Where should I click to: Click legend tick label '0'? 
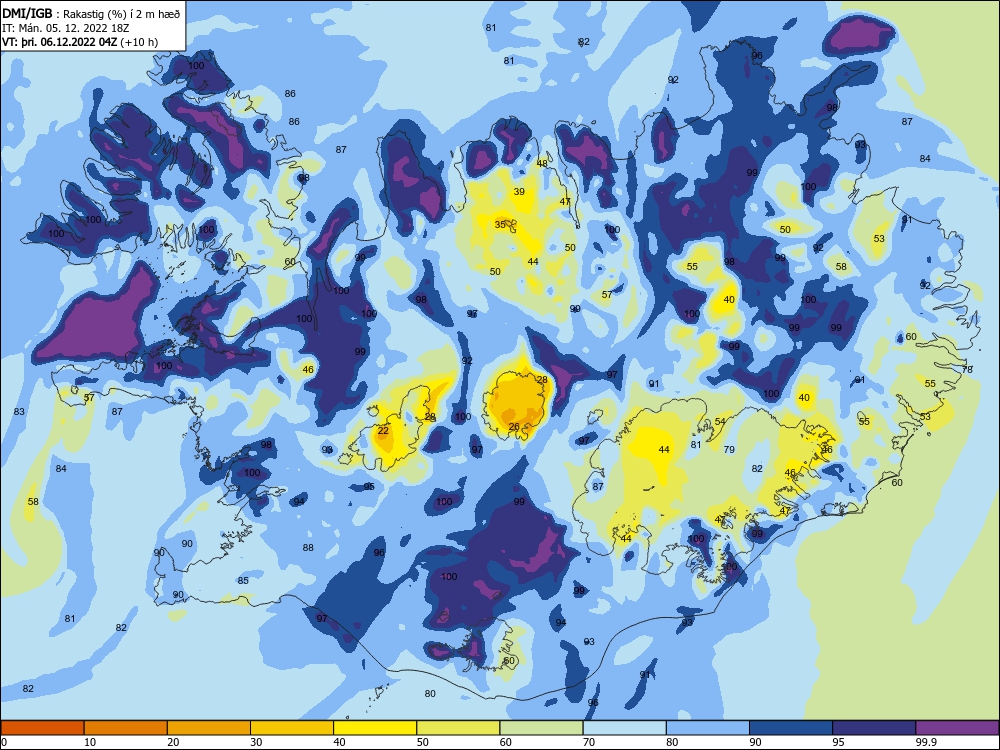click(x=4, y=742)
